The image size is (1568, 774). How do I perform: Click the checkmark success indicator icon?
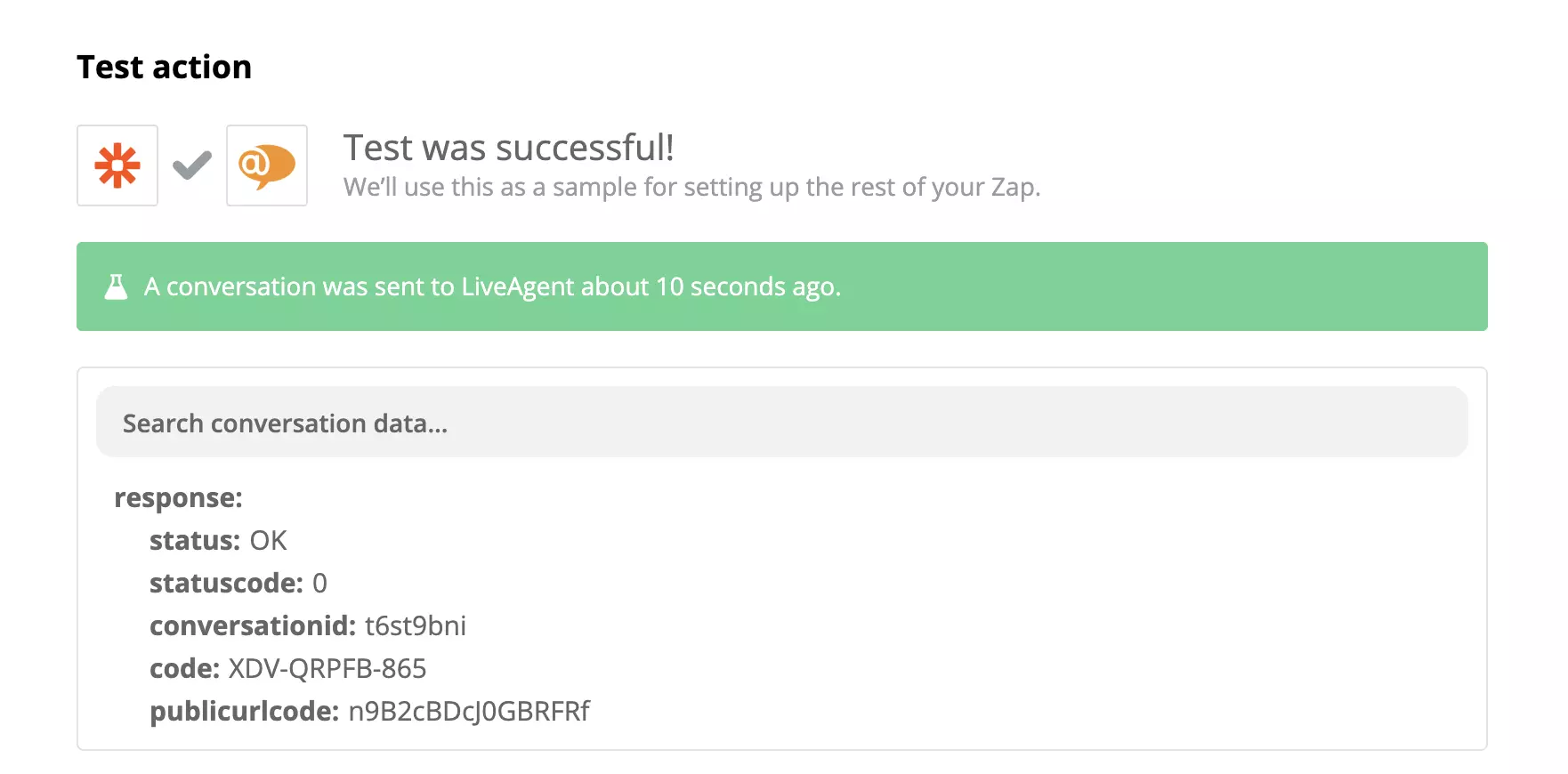tap(190, 165)
